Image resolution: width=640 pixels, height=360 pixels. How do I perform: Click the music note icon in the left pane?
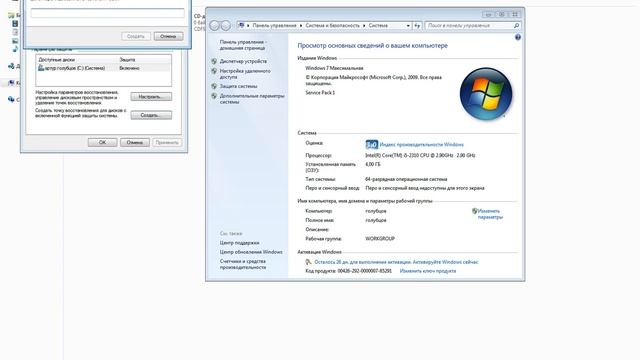click(x=15, y=49)
